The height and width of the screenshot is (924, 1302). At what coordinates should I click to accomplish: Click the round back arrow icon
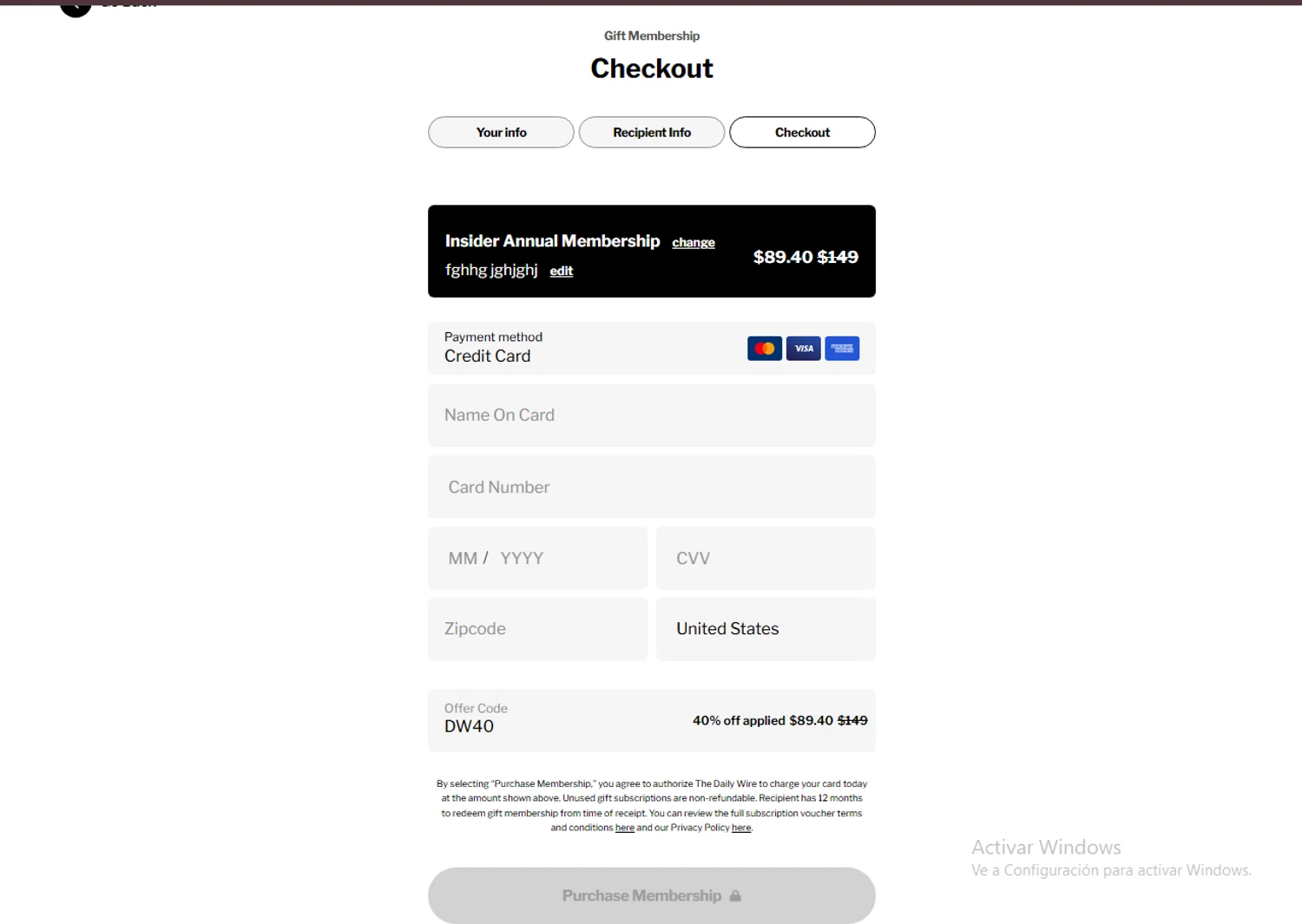point(76,7)
